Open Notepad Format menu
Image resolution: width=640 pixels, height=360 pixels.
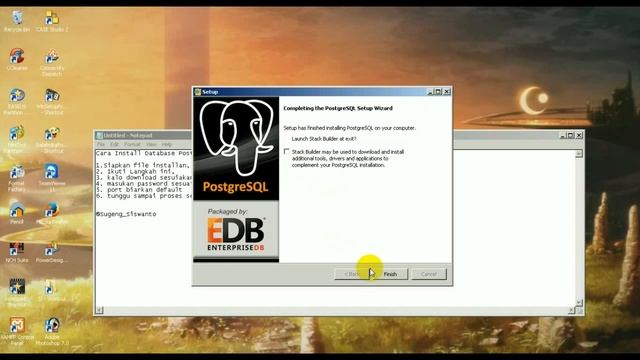[x=132, y=144]
